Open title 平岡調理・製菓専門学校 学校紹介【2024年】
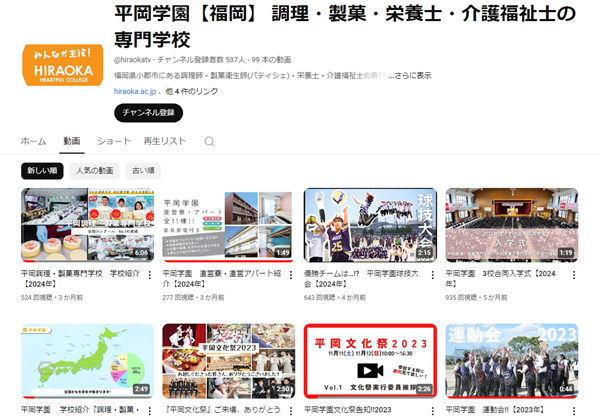The height and width of the screenshot is (416, 600). tap(80, 279)
